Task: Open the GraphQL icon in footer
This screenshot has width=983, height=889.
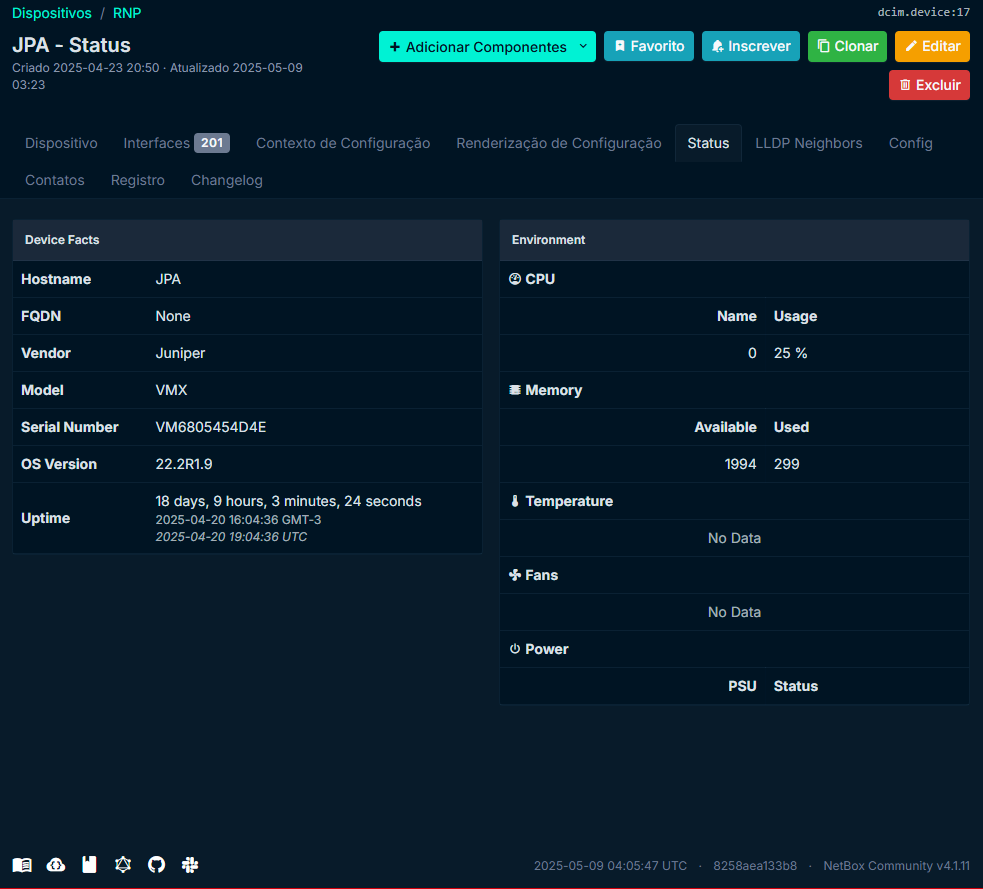Action: pos(123,865)
